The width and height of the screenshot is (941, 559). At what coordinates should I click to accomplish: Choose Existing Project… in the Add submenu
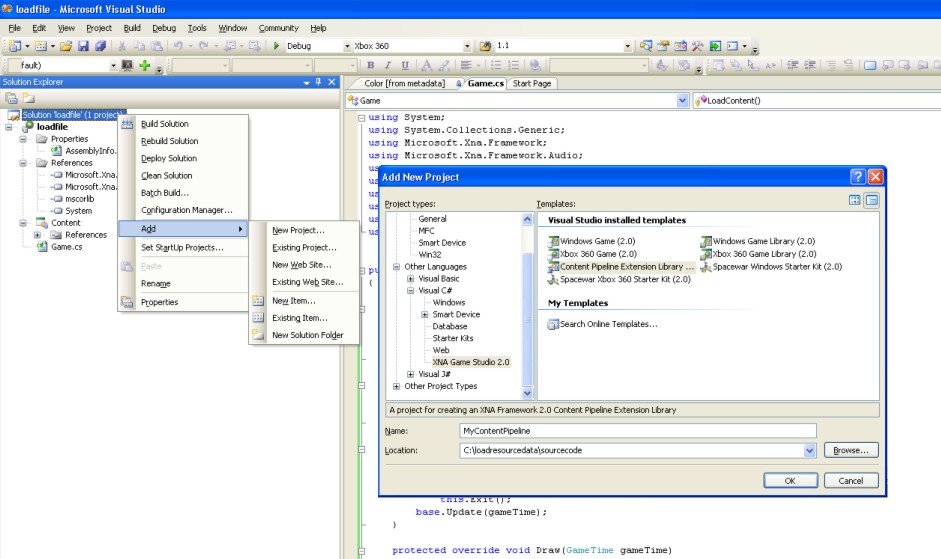[304, 247]
